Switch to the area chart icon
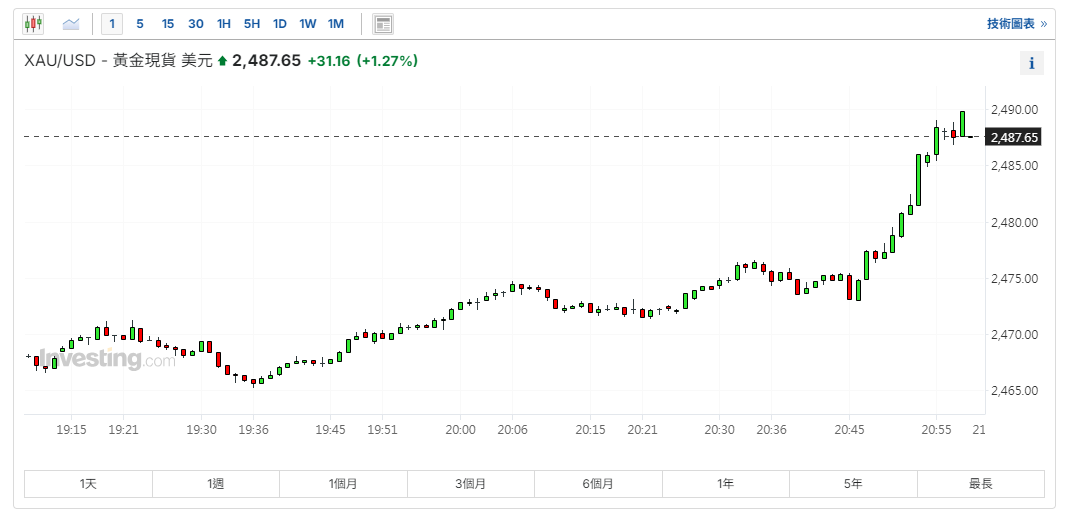The image size is (1071, 520). 71,24
